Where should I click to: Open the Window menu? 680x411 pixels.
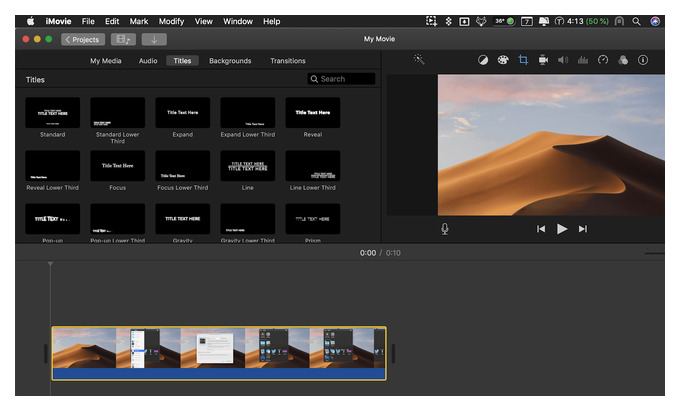(x=238, y=21)
